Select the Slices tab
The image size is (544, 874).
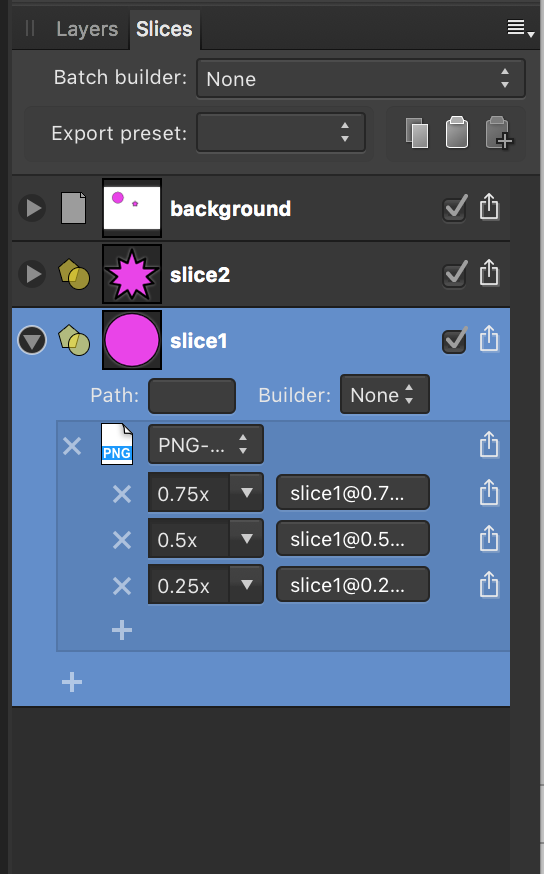(164, 29)
